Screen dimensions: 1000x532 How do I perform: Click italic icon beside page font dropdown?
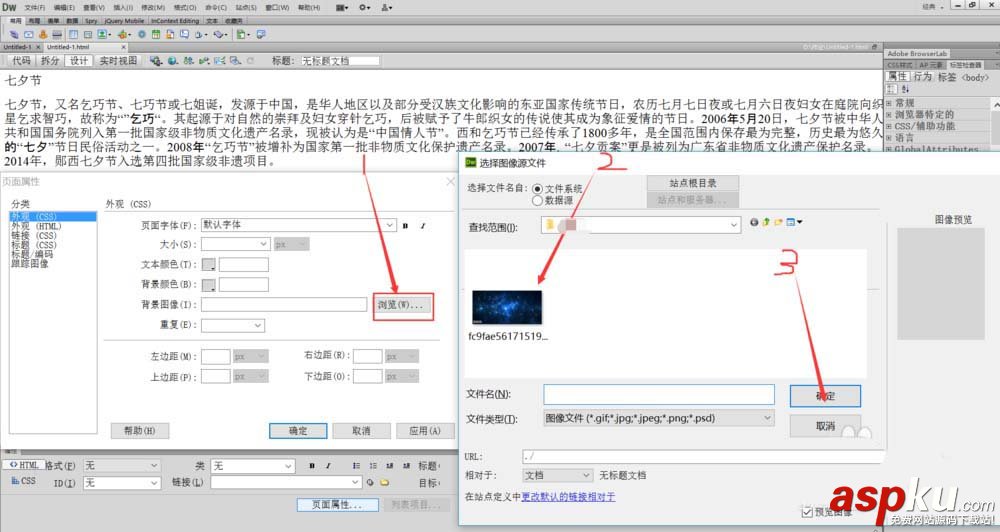click(422, 226)
